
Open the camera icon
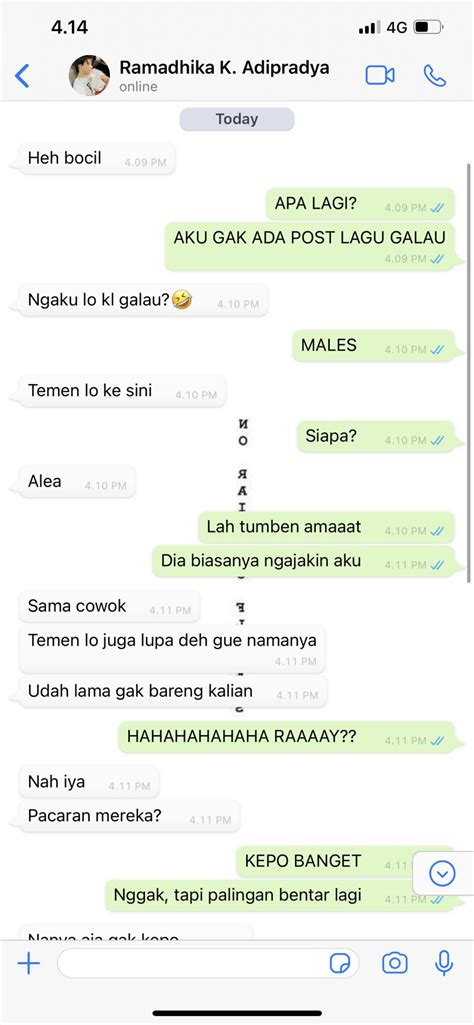pos(395,963)
